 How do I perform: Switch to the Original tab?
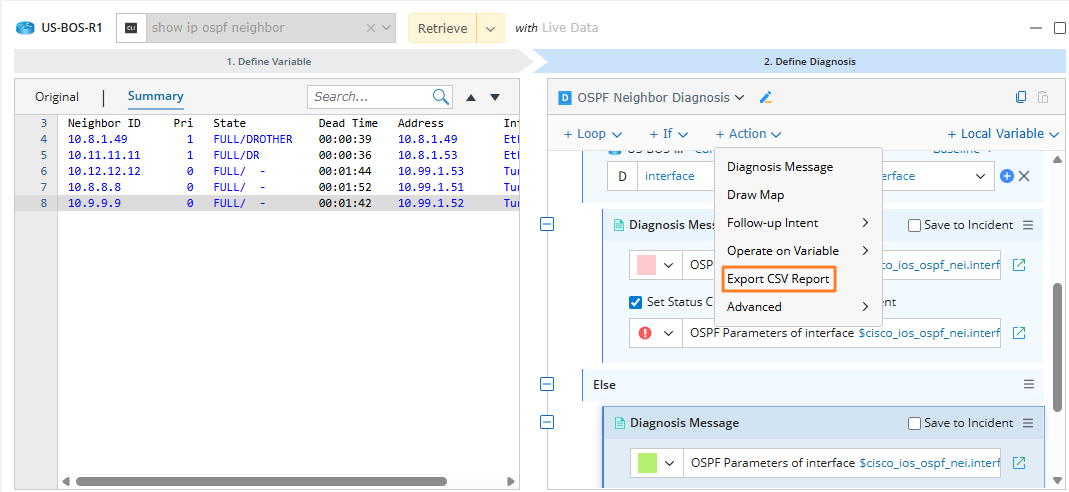pyautogui.click(x=57, y=97)
